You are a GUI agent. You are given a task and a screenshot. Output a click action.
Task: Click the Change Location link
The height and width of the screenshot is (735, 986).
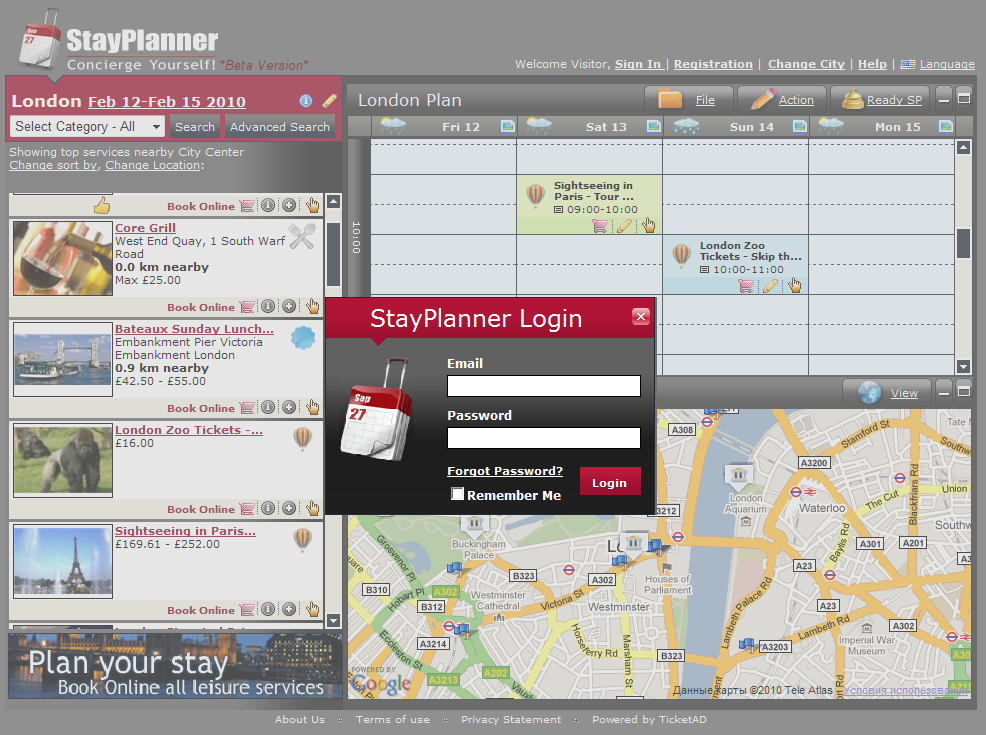coord(152,165)
